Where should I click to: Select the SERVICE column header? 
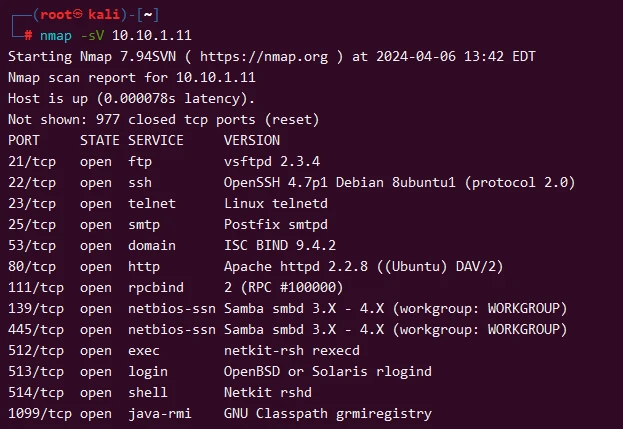coord(156,140)
